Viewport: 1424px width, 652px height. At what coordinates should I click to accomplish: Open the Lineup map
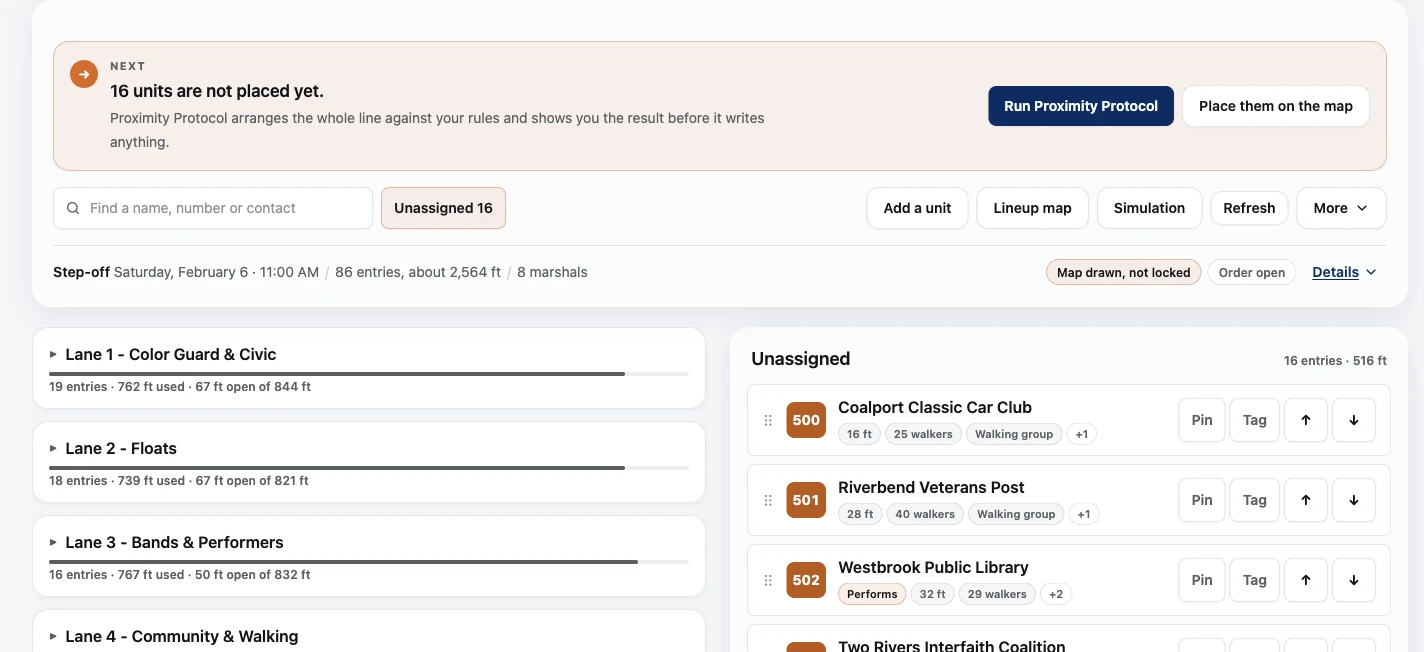1032,208
